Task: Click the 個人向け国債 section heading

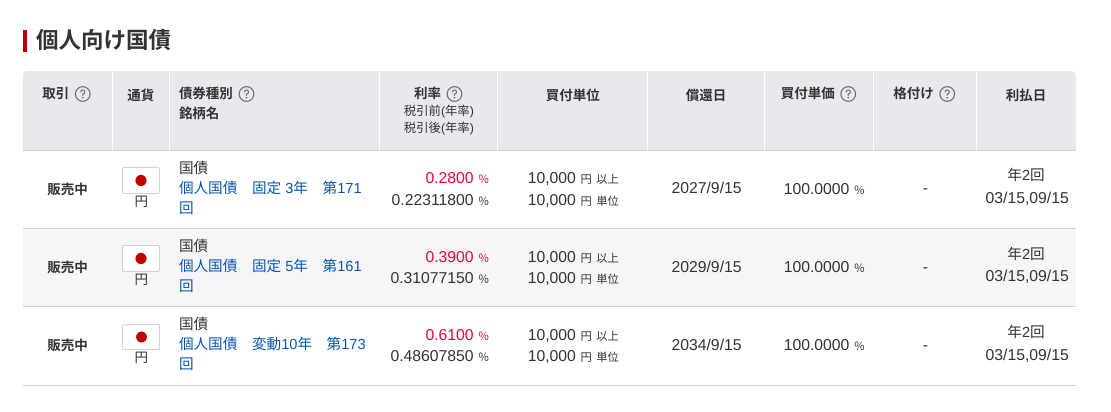Action: 103,40
